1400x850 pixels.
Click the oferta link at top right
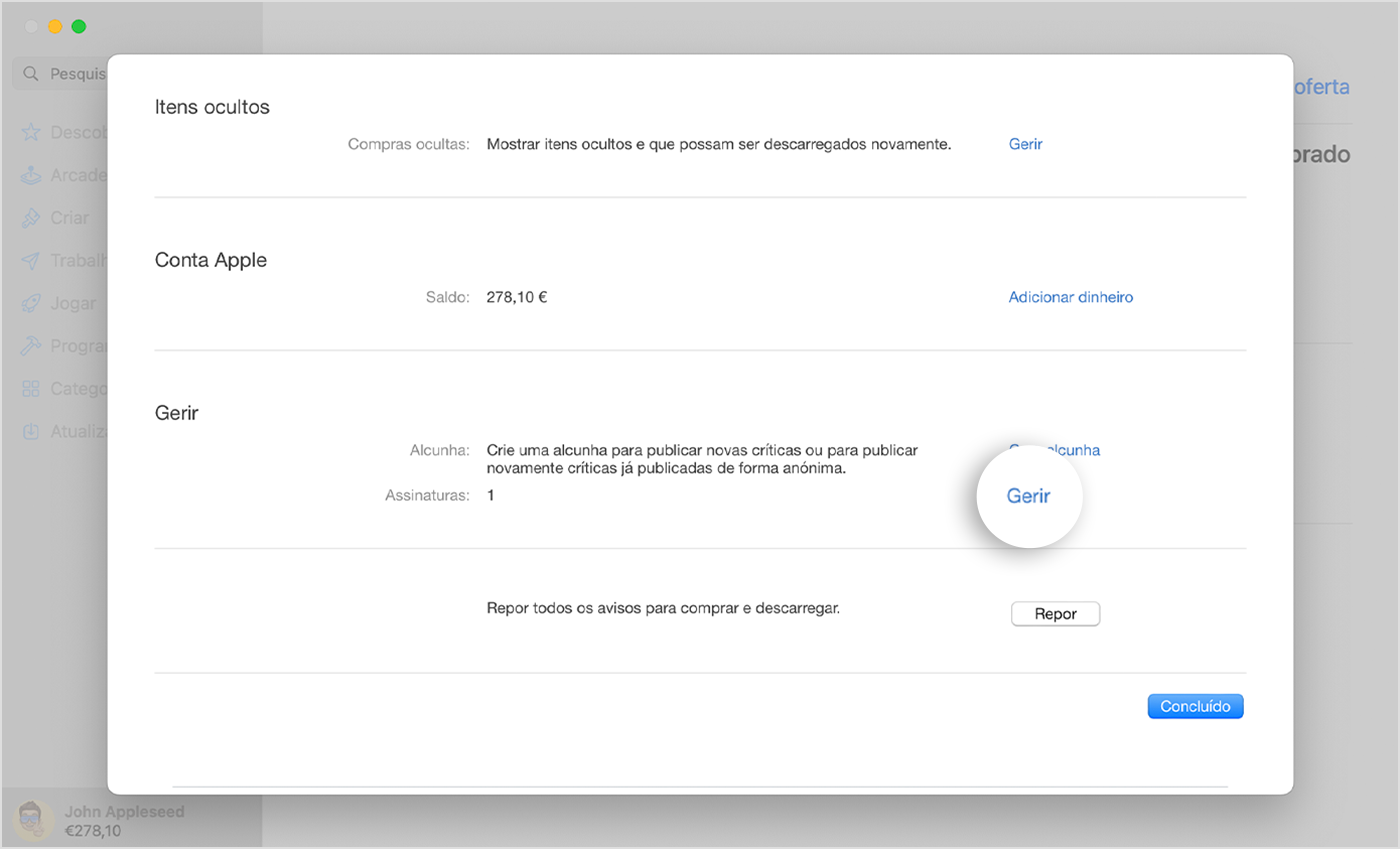click(1322, 87)
